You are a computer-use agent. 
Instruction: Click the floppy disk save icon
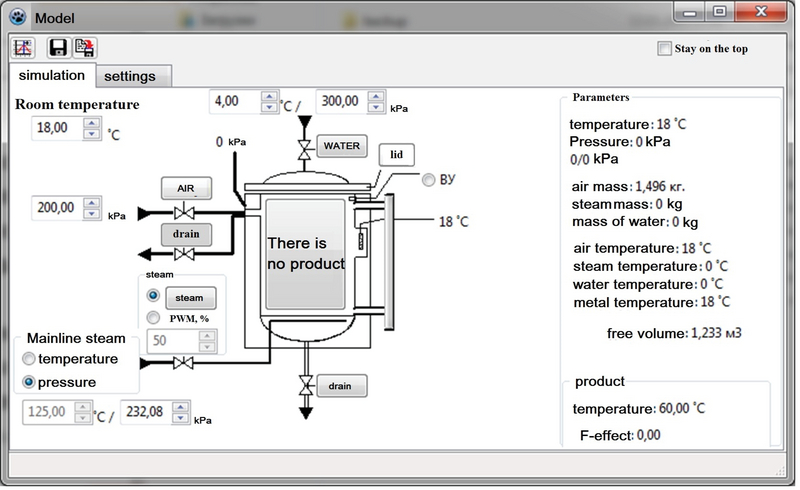59,48
